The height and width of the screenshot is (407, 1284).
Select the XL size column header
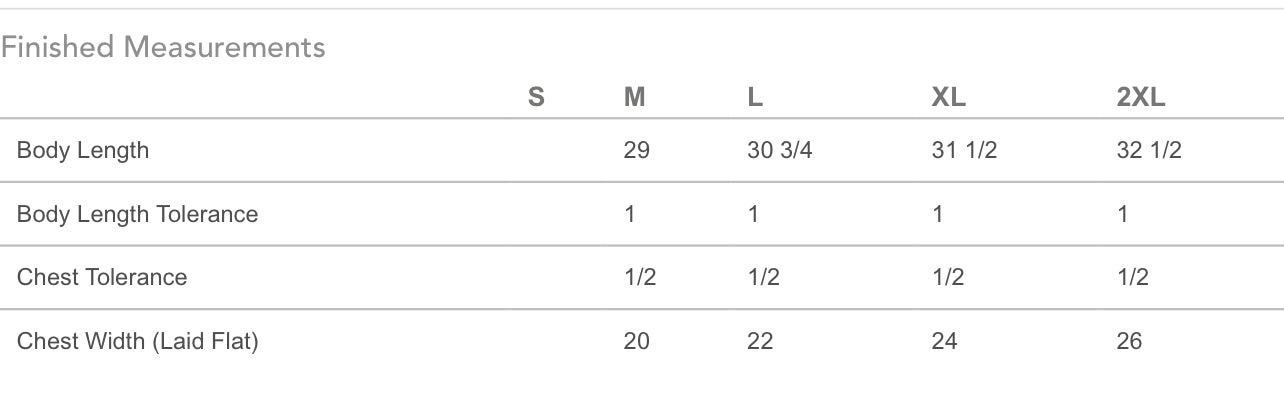coord(948,97)
